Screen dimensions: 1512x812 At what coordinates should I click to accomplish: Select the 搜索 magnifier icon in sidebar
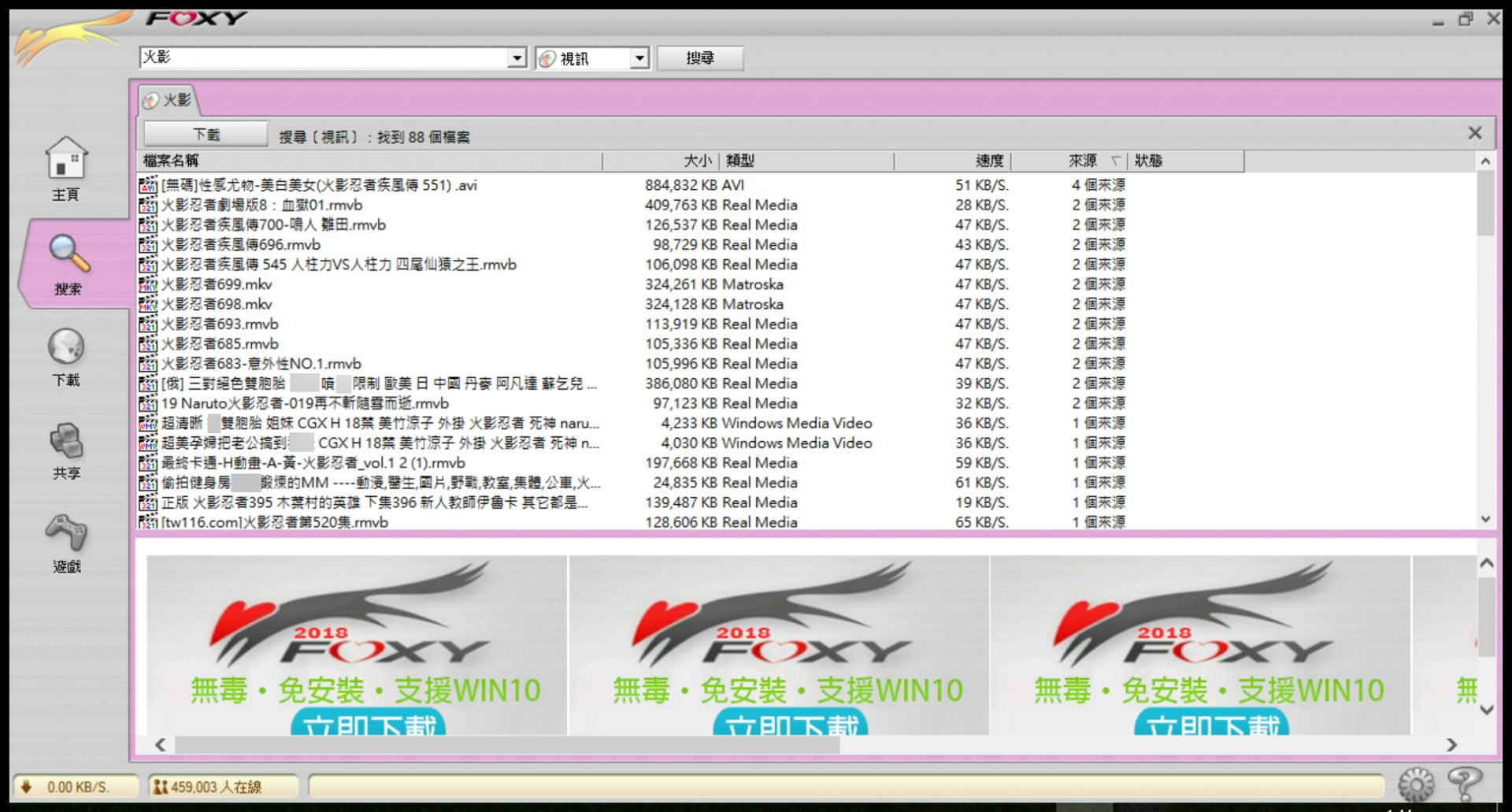click(69, 254)
